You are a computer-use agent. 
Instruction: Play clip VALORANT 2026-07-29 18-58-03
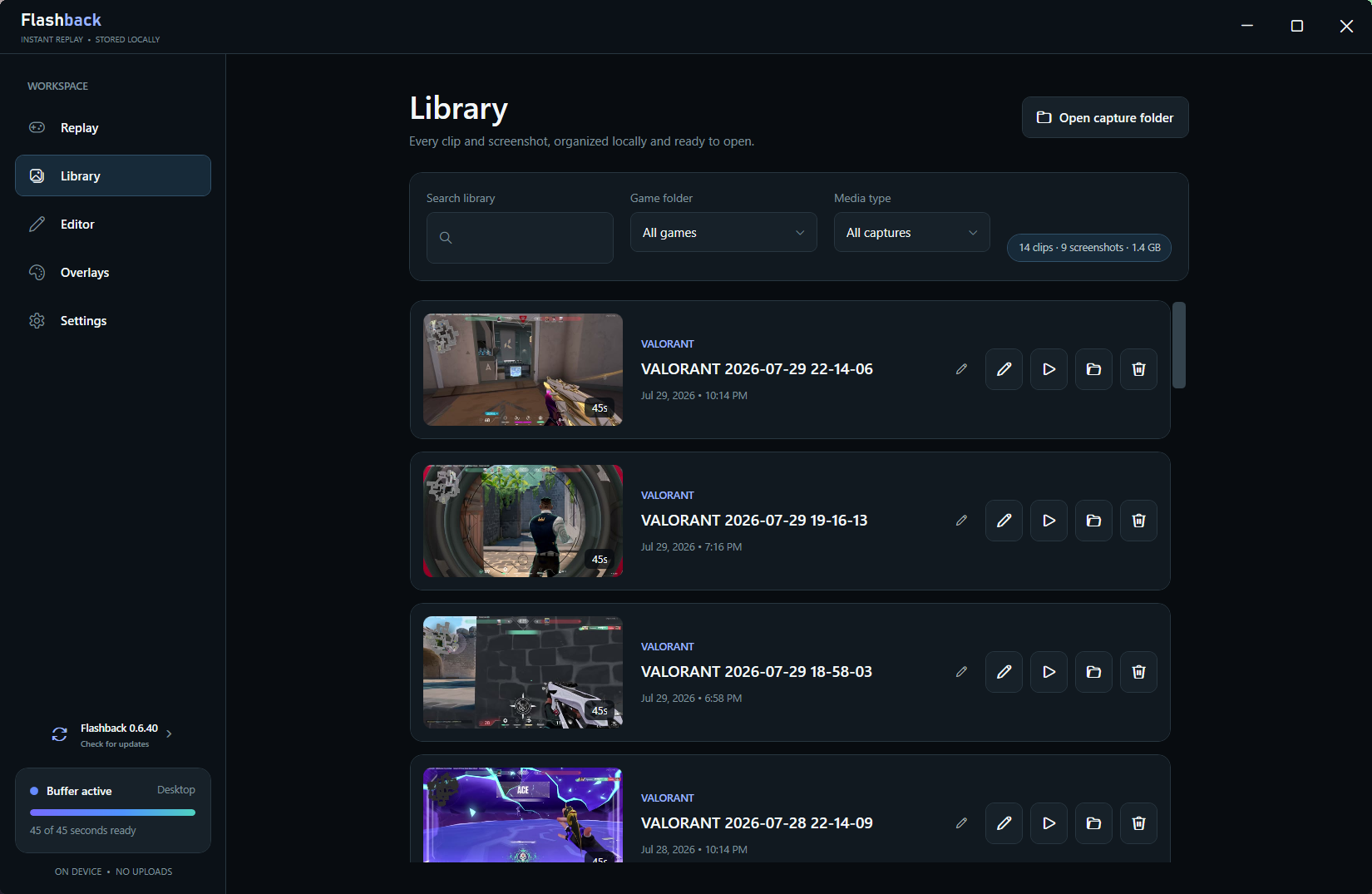tap(1049, 672)
